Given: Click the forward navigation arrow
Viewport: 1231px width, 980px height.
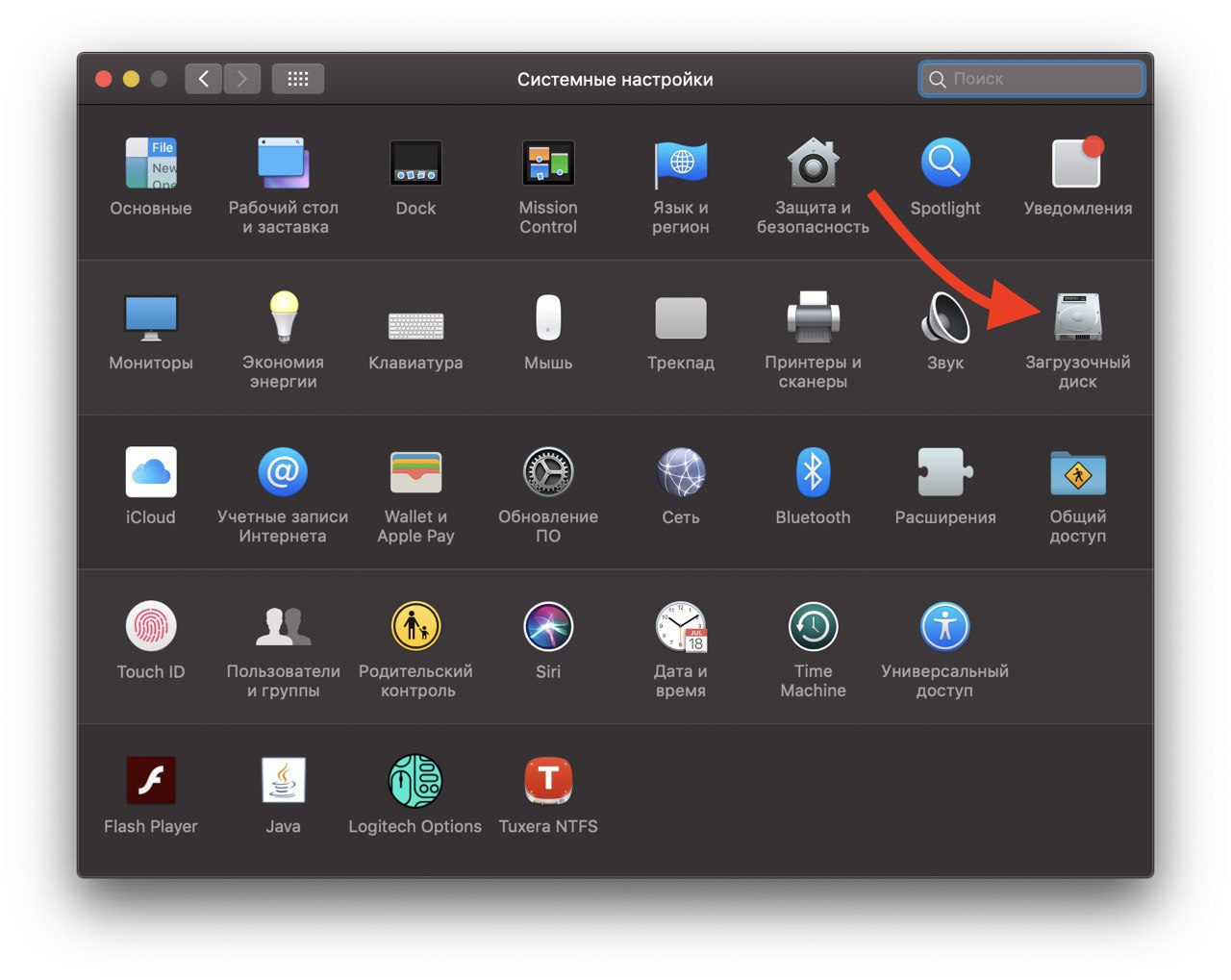Looking at the screenshot, I should coord(242,79).
